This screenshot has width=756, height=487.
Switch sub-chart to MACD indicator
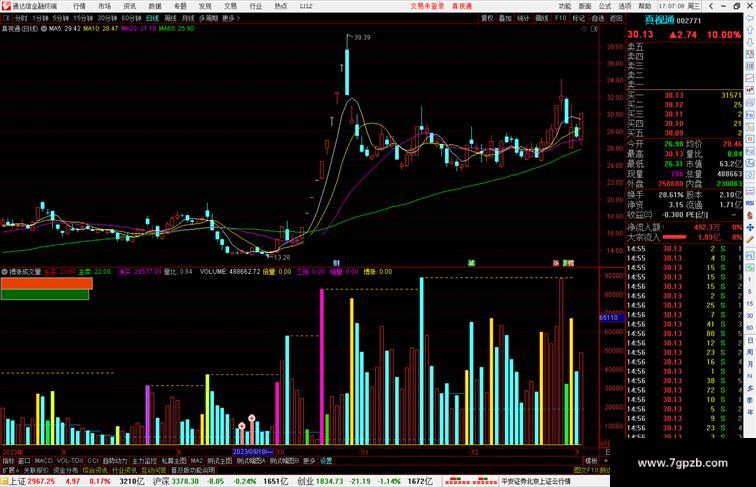tap(43, 461)
